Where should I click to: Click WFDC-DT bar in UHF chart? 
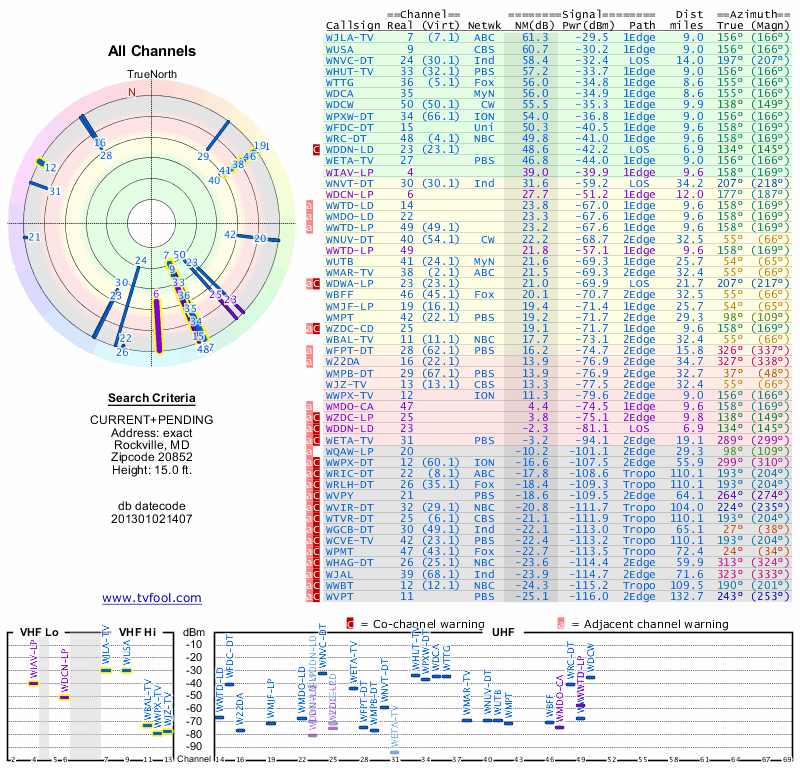(230, 684)
